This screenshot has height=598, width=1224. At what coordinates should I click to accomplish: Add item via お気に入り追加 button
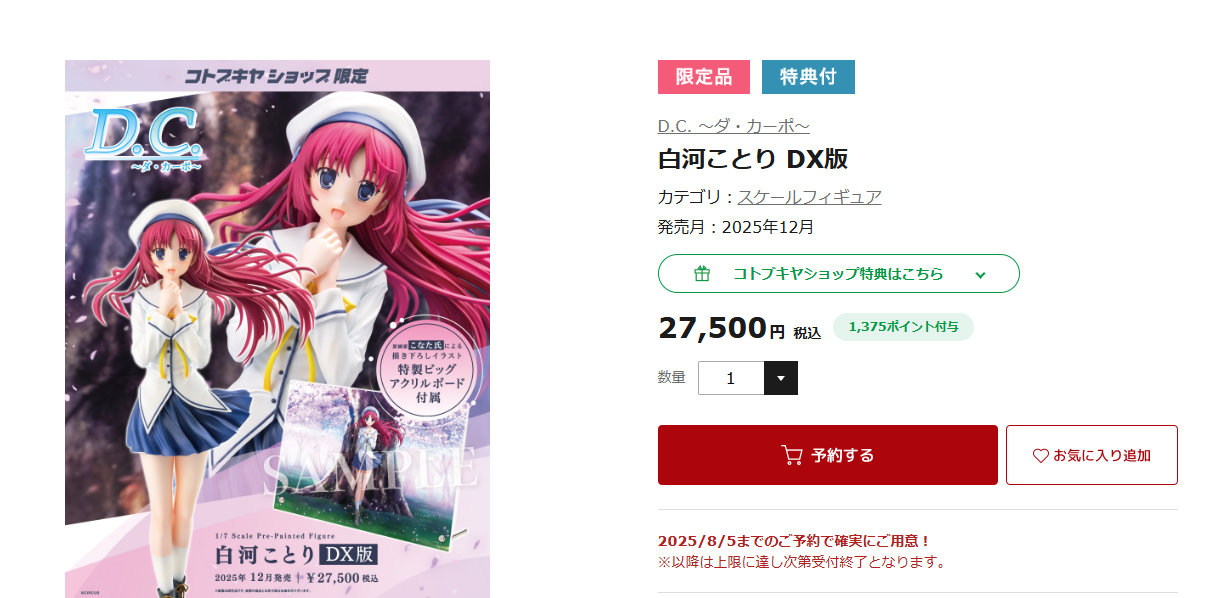pyautogui.click(x=1092, y=455)
